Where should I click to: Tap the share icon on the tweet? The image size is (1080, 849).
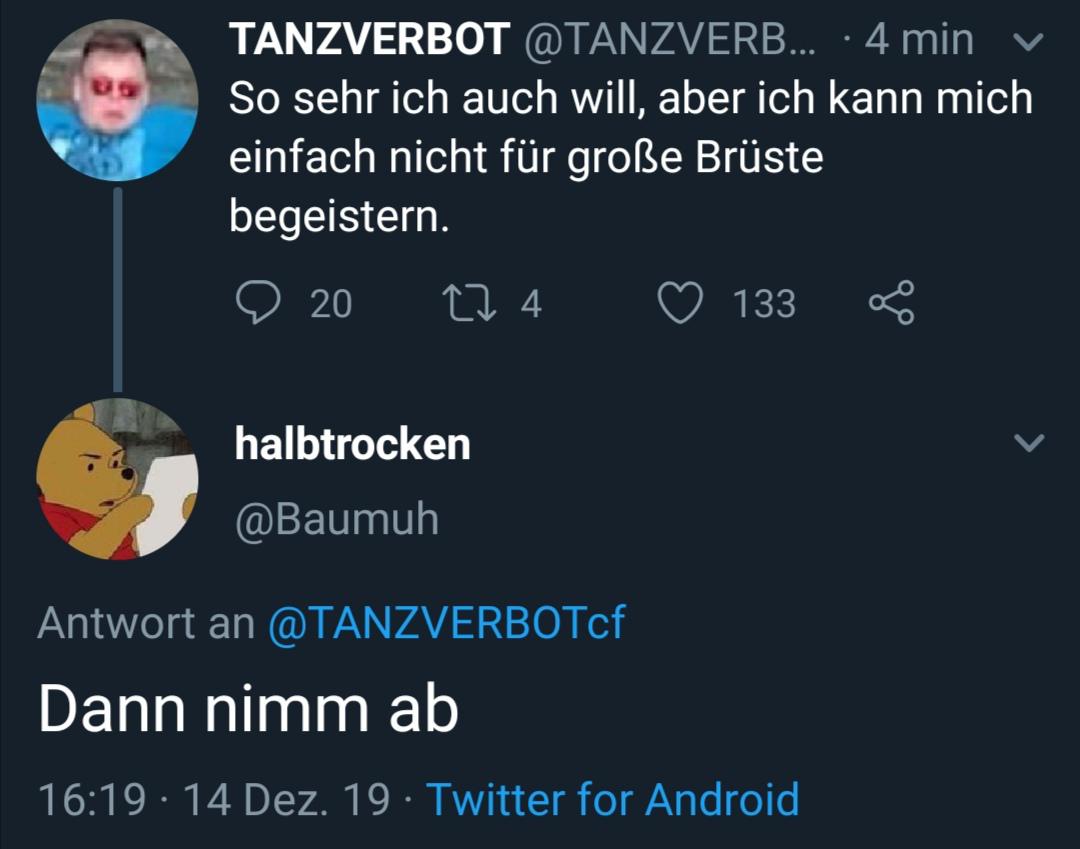click(891, 302)
